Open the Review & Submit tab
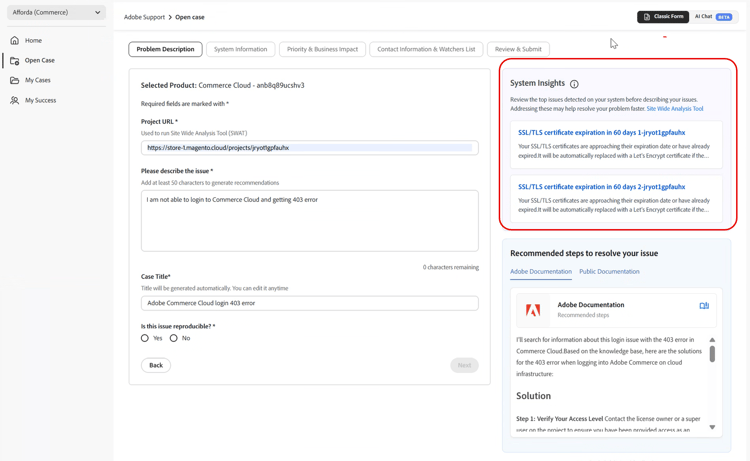750x461 pixels. click(518, 49)
